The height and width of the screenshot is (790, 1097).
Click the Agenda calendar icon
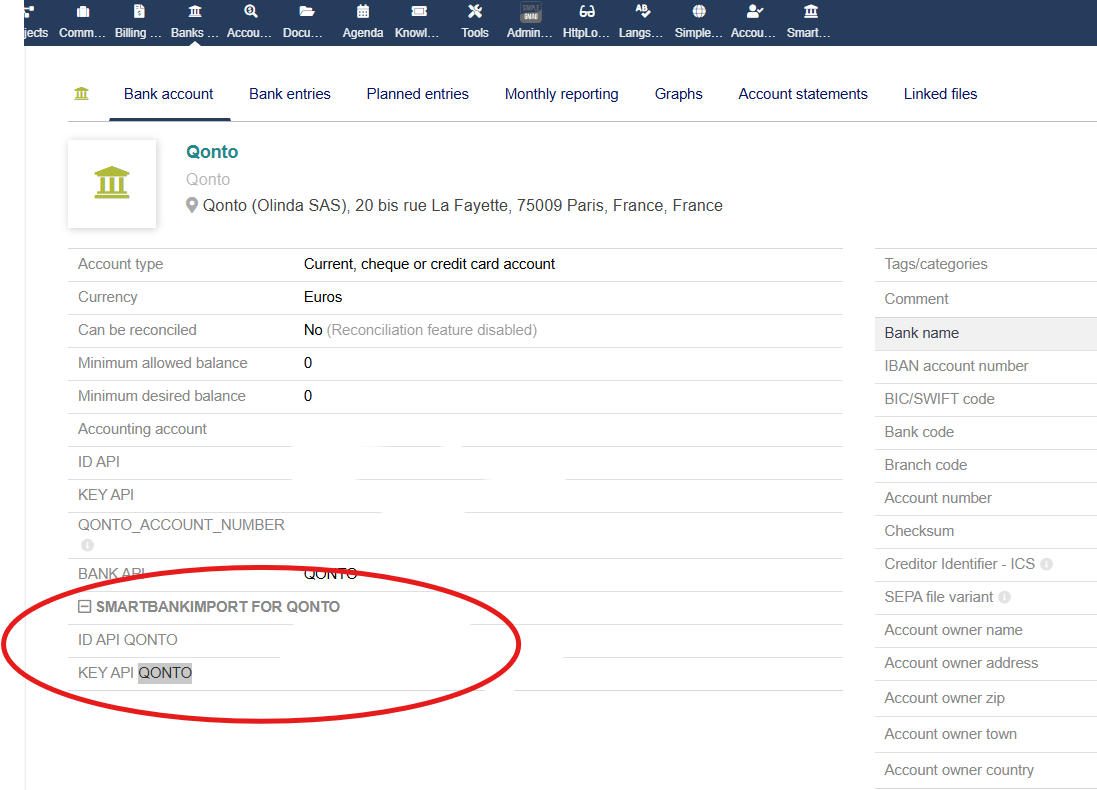[x=362, y=12]
